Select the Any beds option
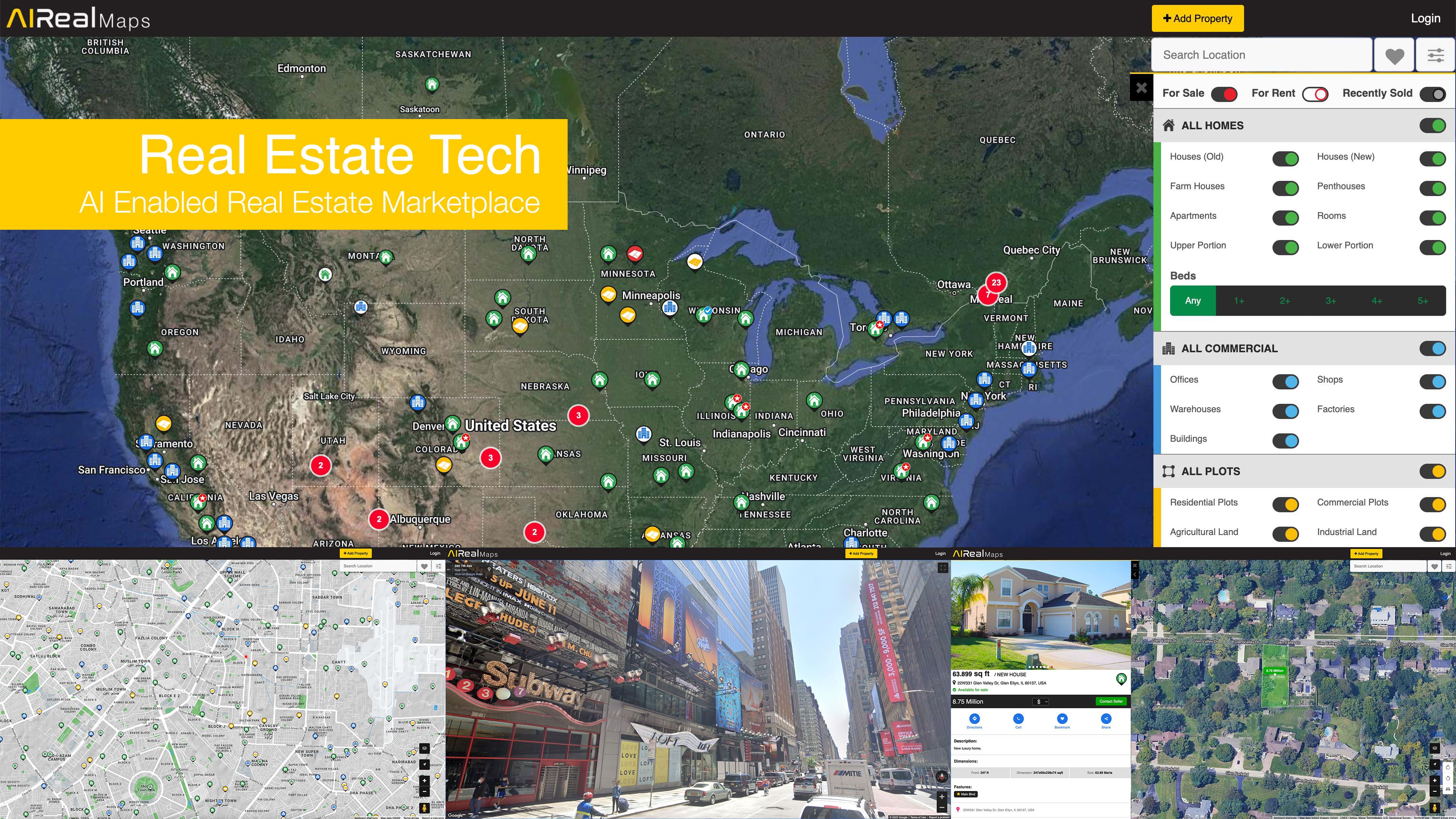The width and height of the screenshot is (1456, 819). [x=1192, y=301]
